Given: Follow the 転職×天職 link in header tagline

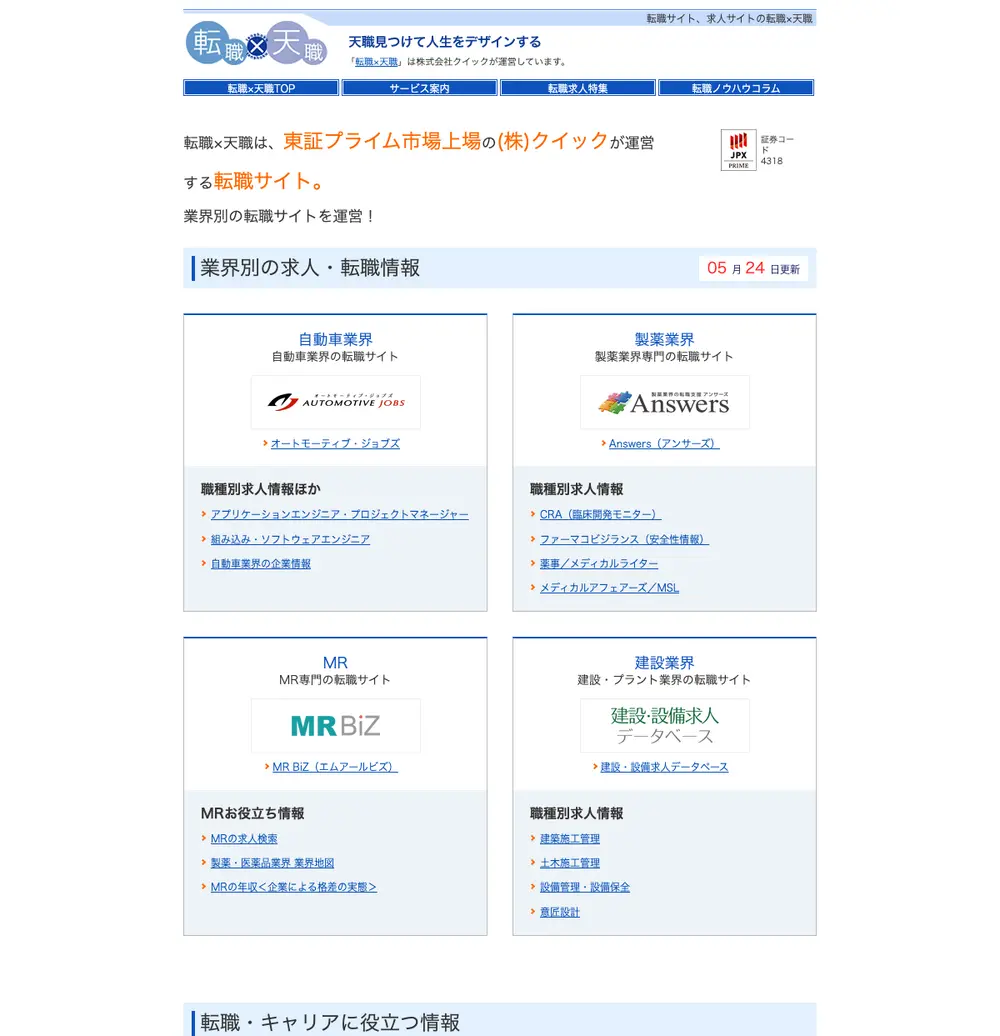Looking at the screenshot, I should tap(376, 61).
